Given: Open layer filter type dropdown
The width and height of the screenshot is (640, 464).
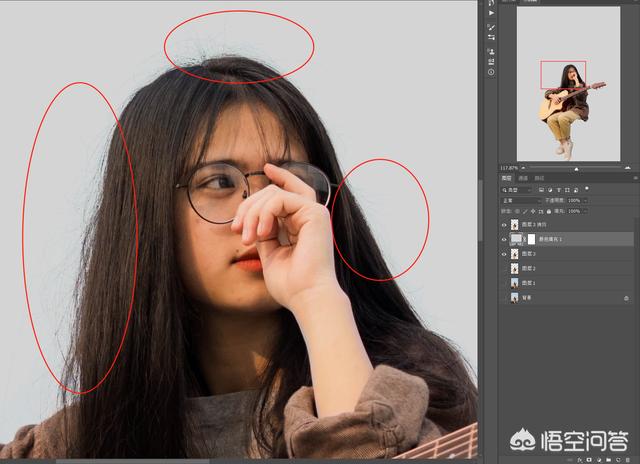Looking at the screenshot, I should tap(516, 190).
